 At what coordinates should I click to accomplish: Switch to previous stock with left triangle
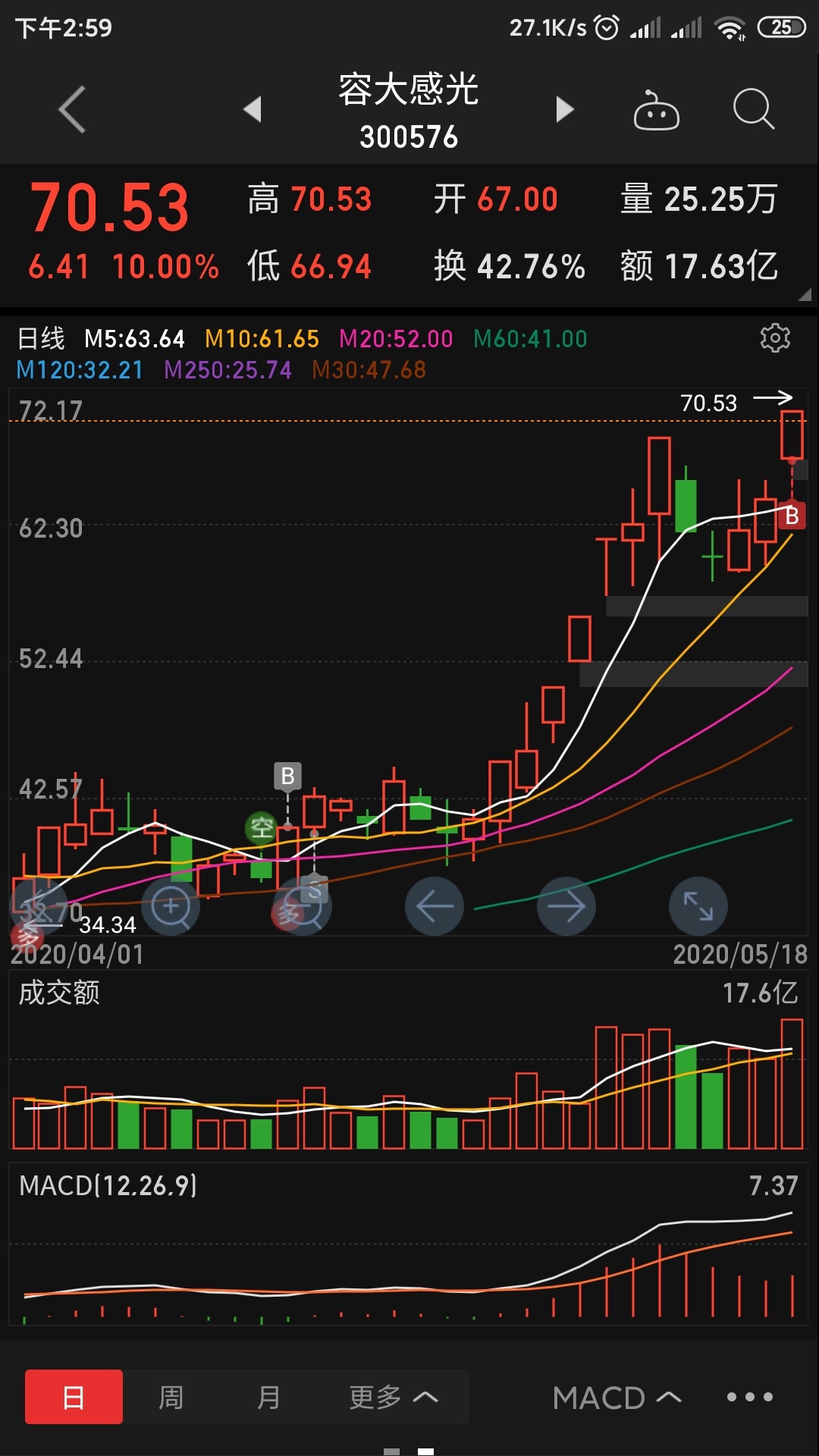pos(253,109)
